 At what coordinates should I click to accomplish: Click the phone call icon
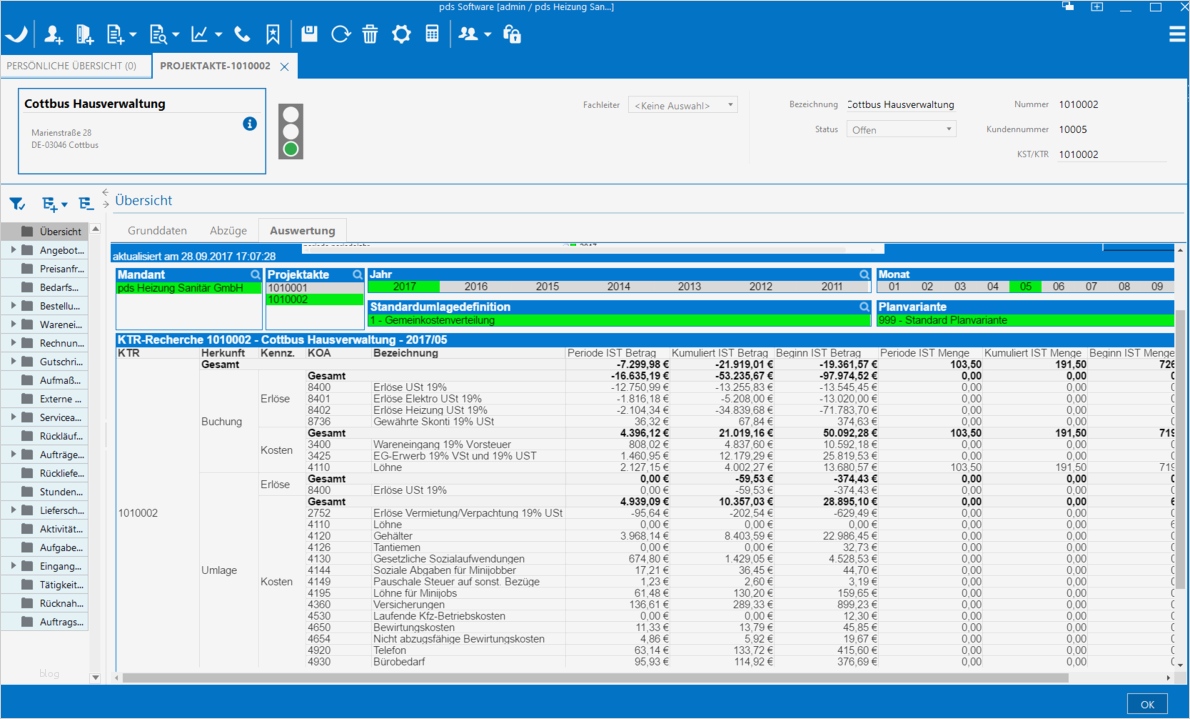242,35
